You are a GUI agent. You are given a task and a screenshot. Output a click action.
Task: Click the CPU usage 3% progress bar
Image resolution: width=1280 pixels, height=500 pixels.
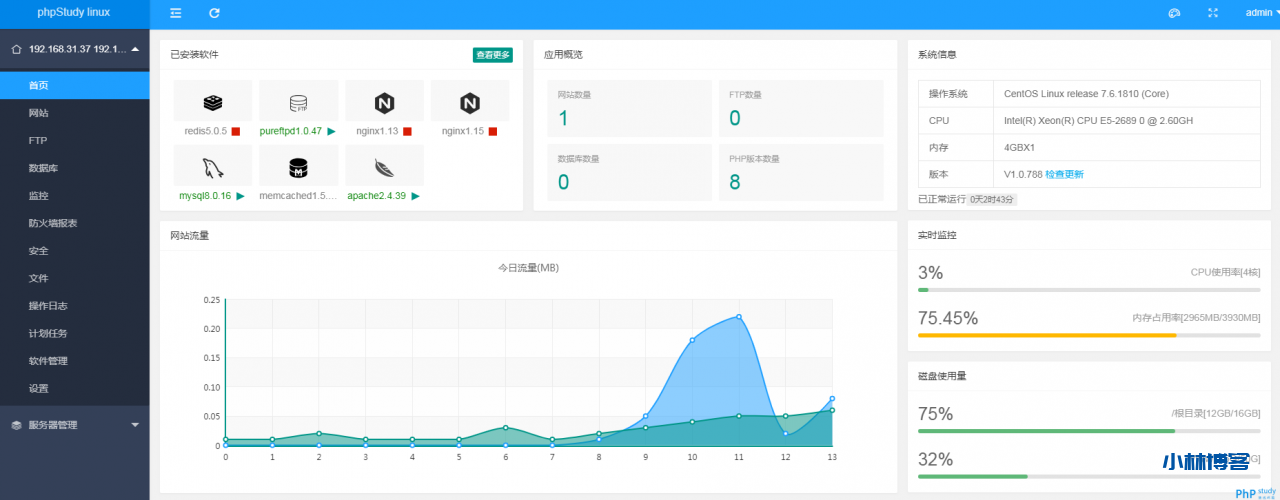pyautogui.click(x=1089, y=290)
